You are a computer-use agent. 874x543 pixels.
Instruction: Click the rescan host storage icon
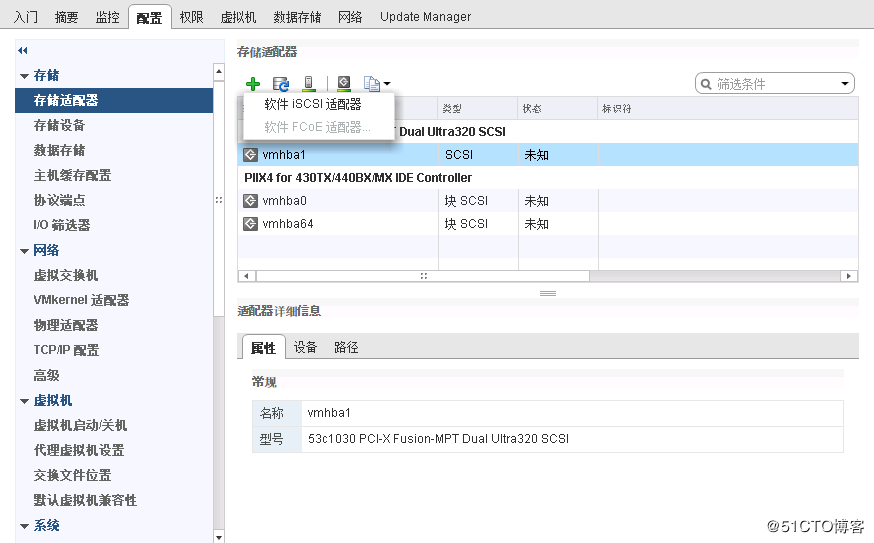click(308, 84)
